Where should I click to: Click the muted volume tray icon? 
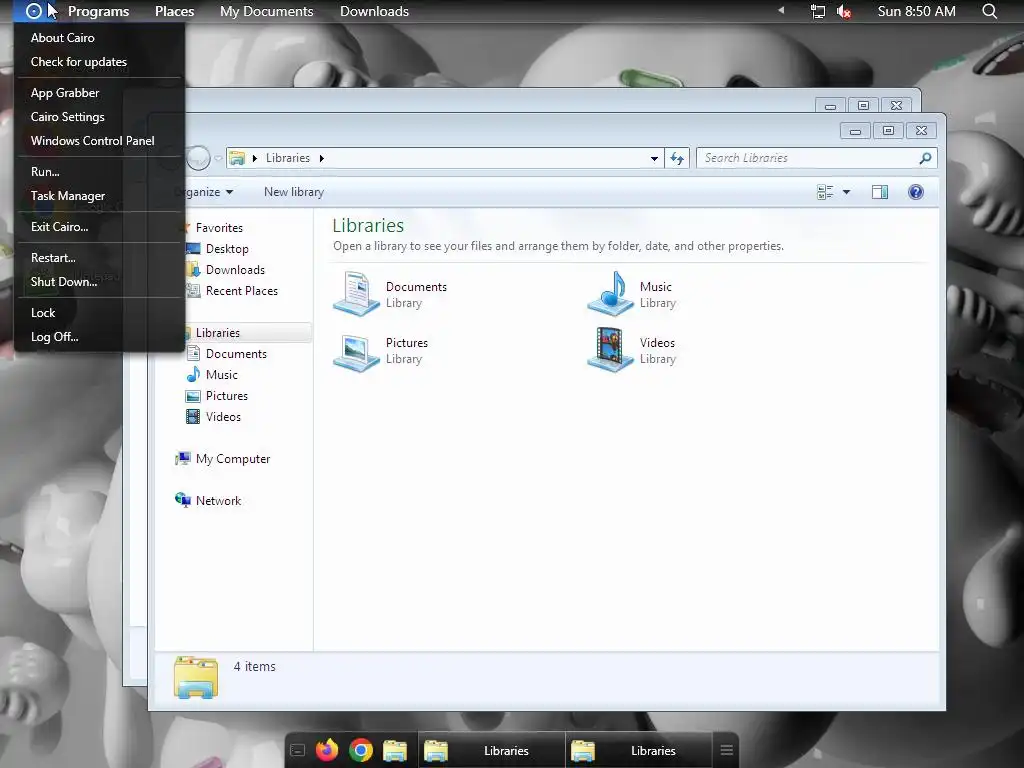coord(844,11)
